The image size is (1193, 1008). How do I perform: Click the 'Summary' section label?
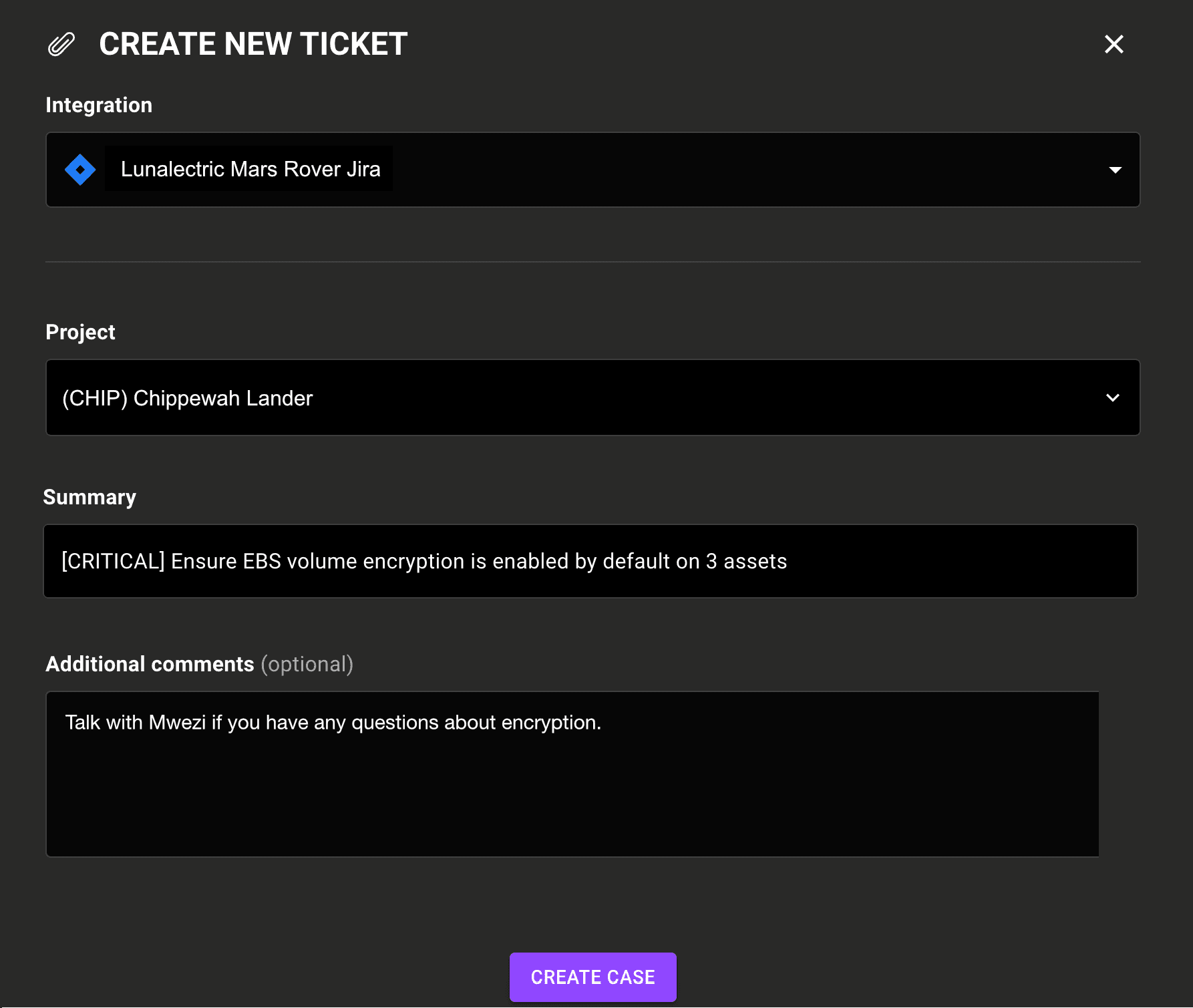90,497
